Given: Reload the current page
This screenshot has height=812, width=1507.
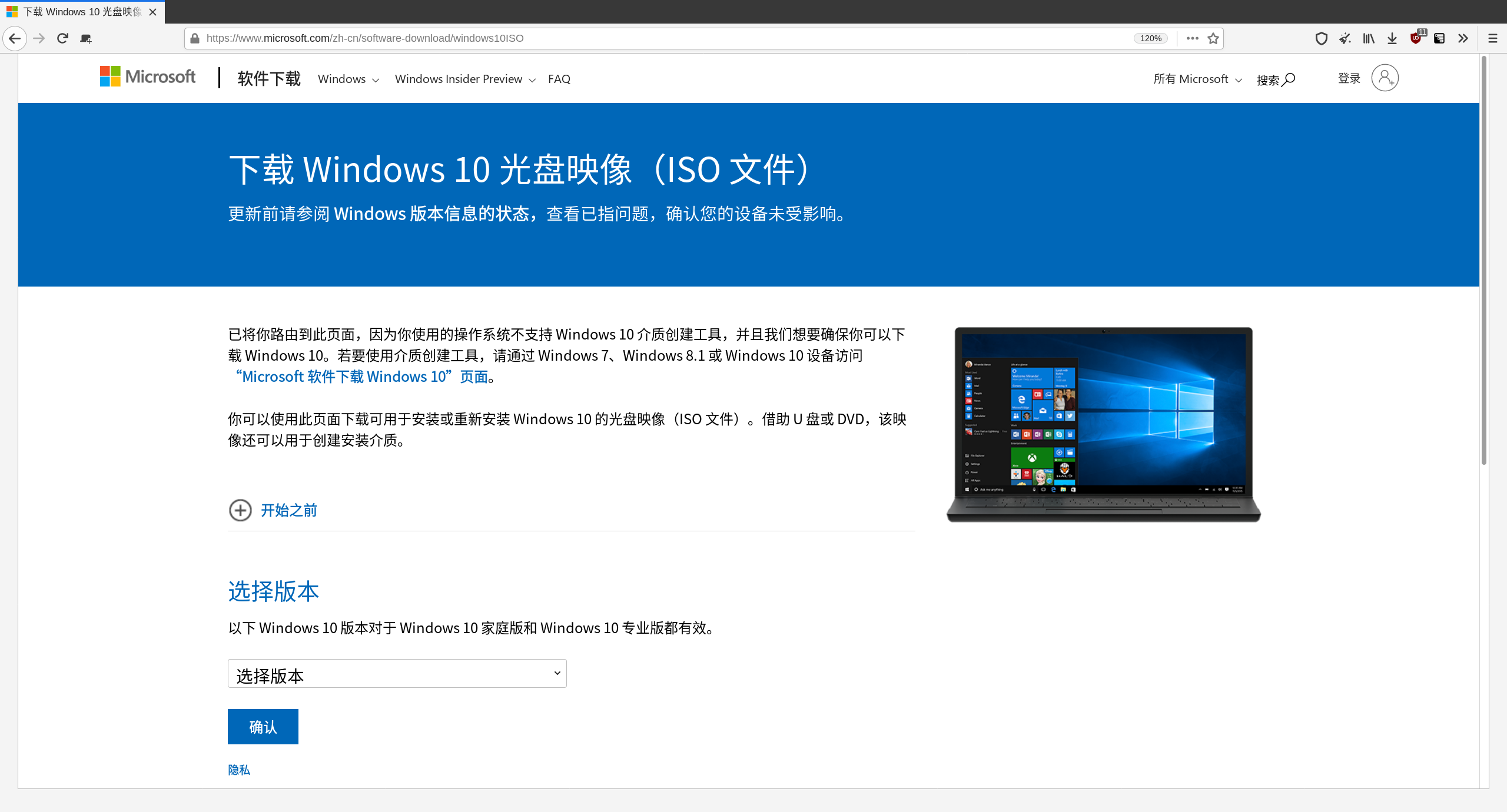Looking at the screenshot, I should click(62, 38).
